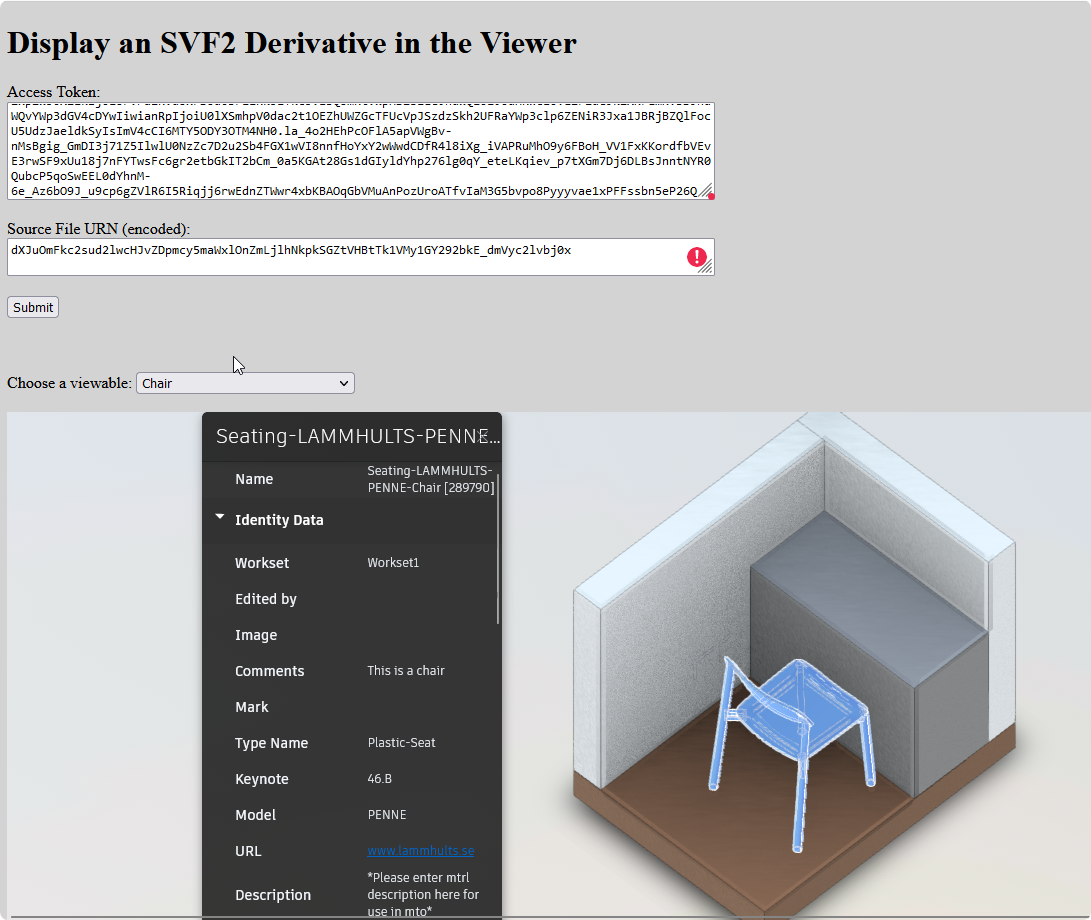Collapse the Identity Data section
This screenshot has height=920, width=1091.
point(220,518)
